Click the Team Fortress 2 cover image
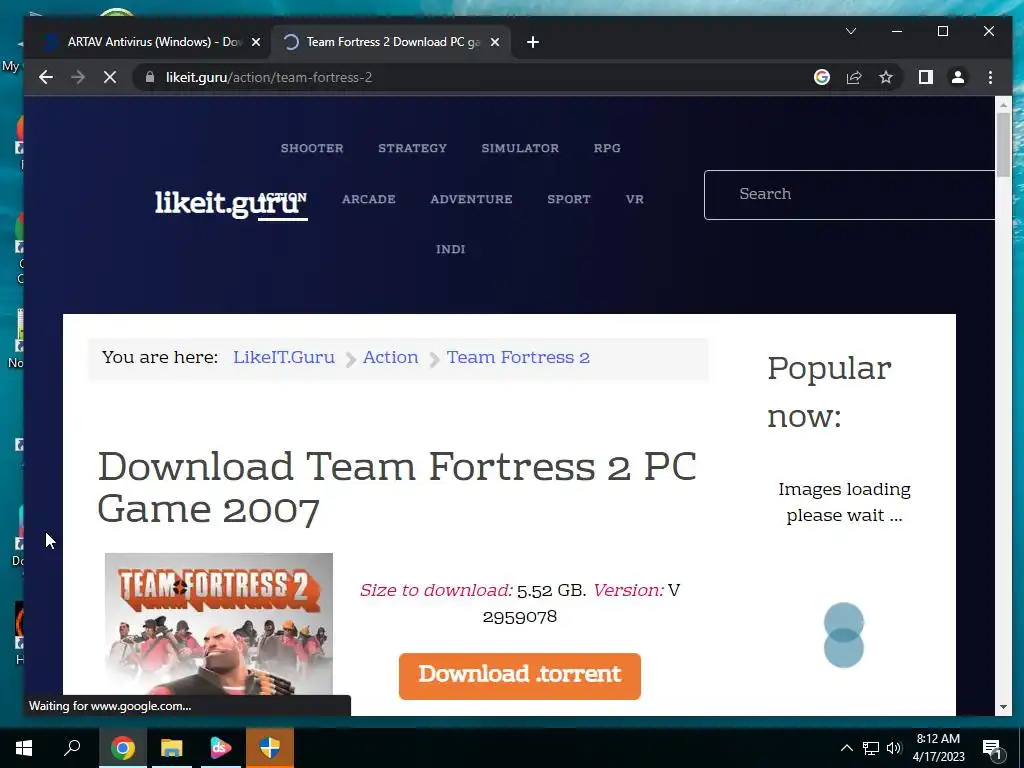The height and width of the screenshot is (768, 1024). (x=219, y=624)
